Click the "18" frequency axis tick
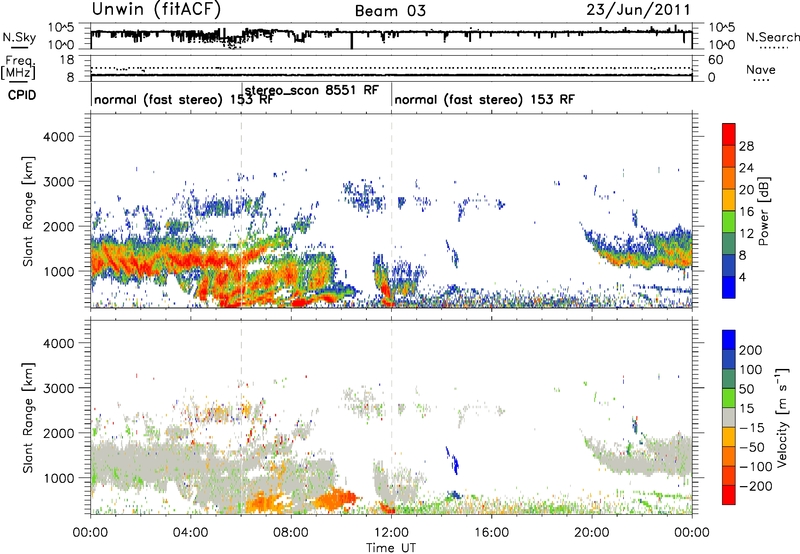Image resolution: width=800 pixels, height=554 pixels. point(67,60)
